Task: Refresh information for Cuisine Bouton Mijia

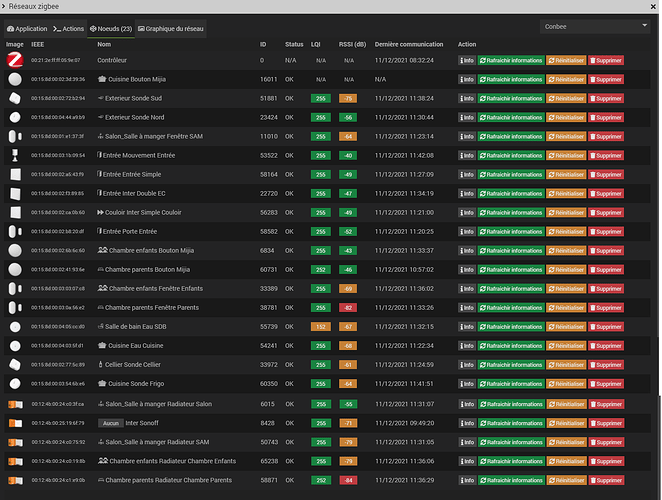Action: pyautogui.click(x=511, y=79)
